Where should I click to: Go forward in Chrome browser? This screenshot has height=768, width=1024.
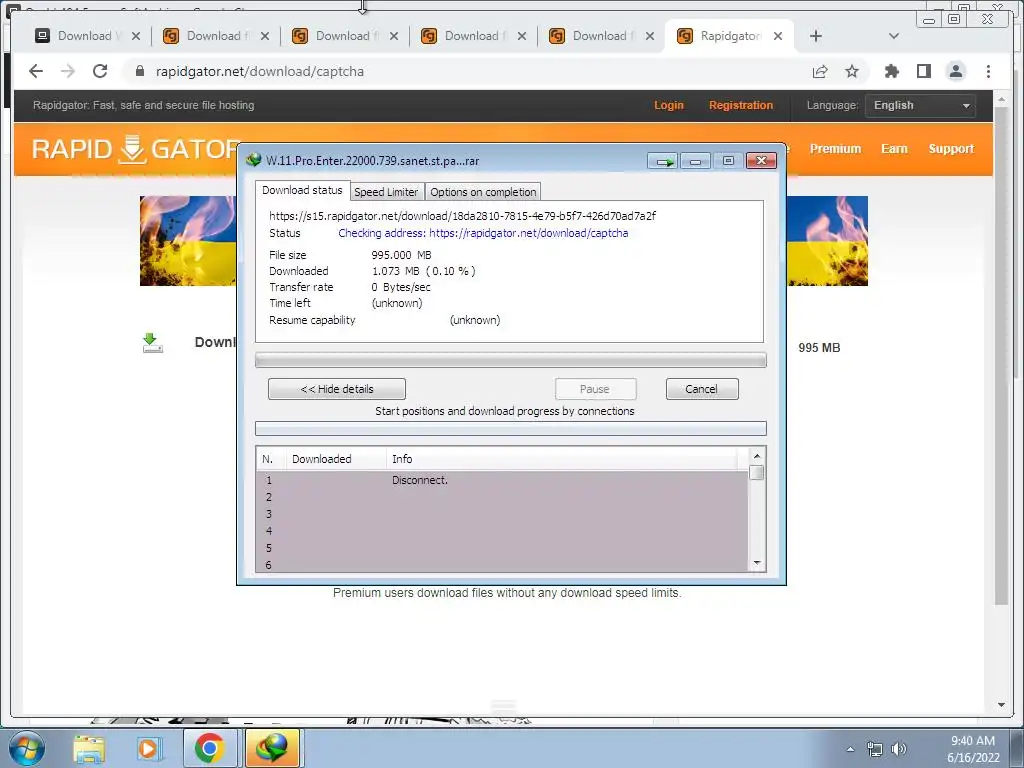(68, 71)
